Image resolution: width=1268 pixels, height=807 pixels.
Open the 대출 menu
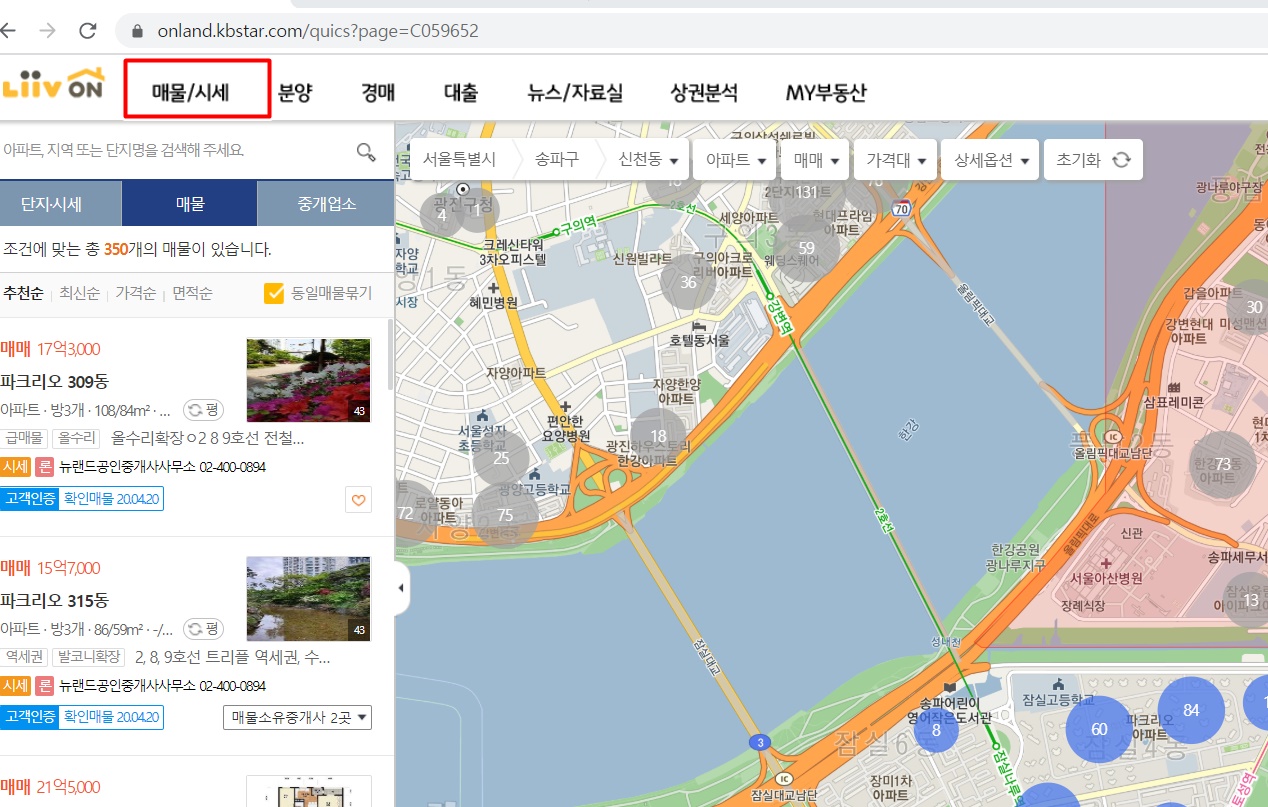point(461,93)
